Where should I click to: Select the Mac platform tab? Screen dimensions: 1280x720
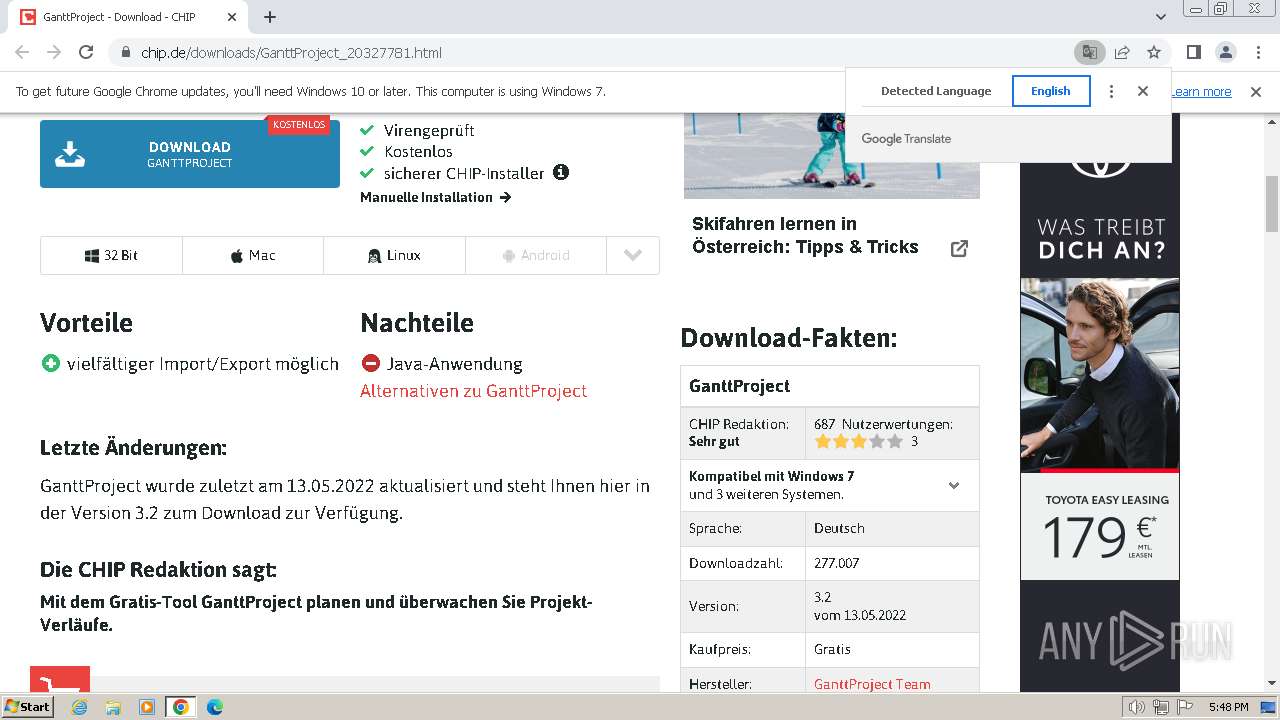coord(253,255)
